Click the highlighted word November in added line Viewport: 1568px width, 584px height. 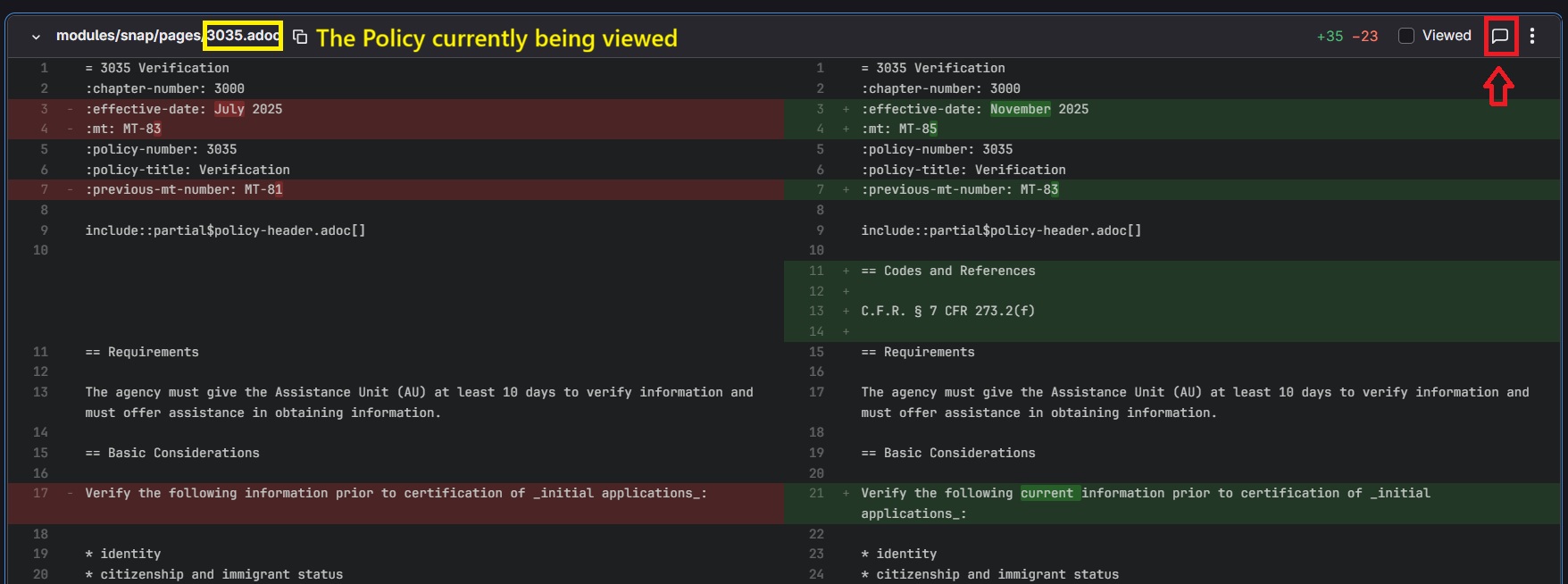1020,109
